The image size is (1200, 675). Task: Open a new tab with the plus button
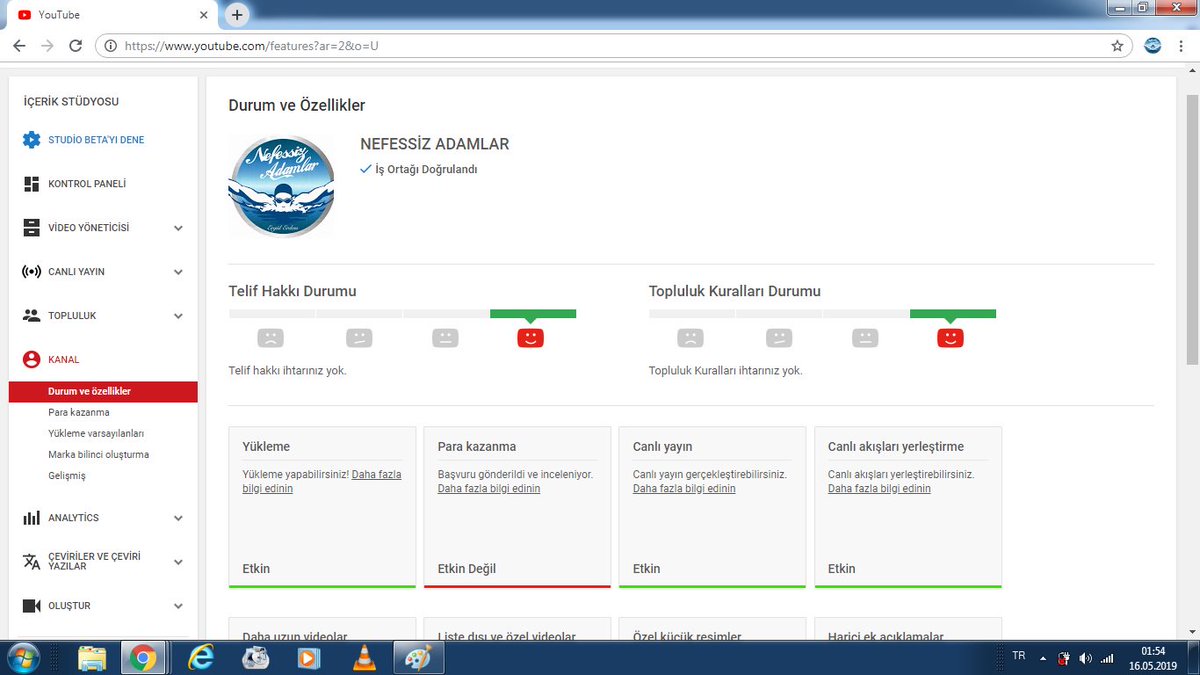(x=237, y=15)
